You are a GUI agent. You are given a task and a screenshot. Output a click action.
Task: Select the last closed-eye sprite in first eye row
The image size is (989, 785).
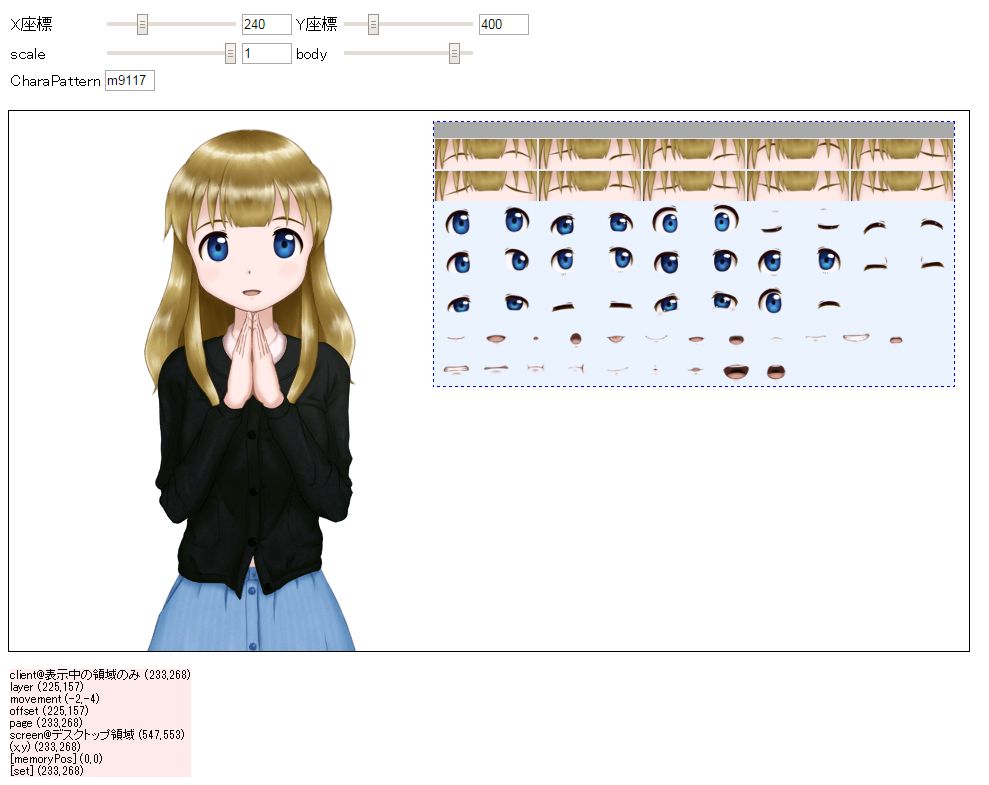click(x=932, y=225)
